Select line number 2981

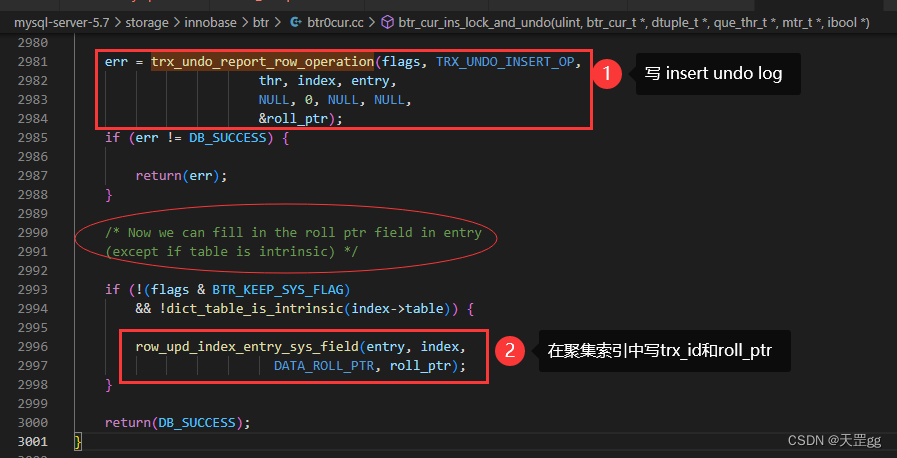point(33,61)
